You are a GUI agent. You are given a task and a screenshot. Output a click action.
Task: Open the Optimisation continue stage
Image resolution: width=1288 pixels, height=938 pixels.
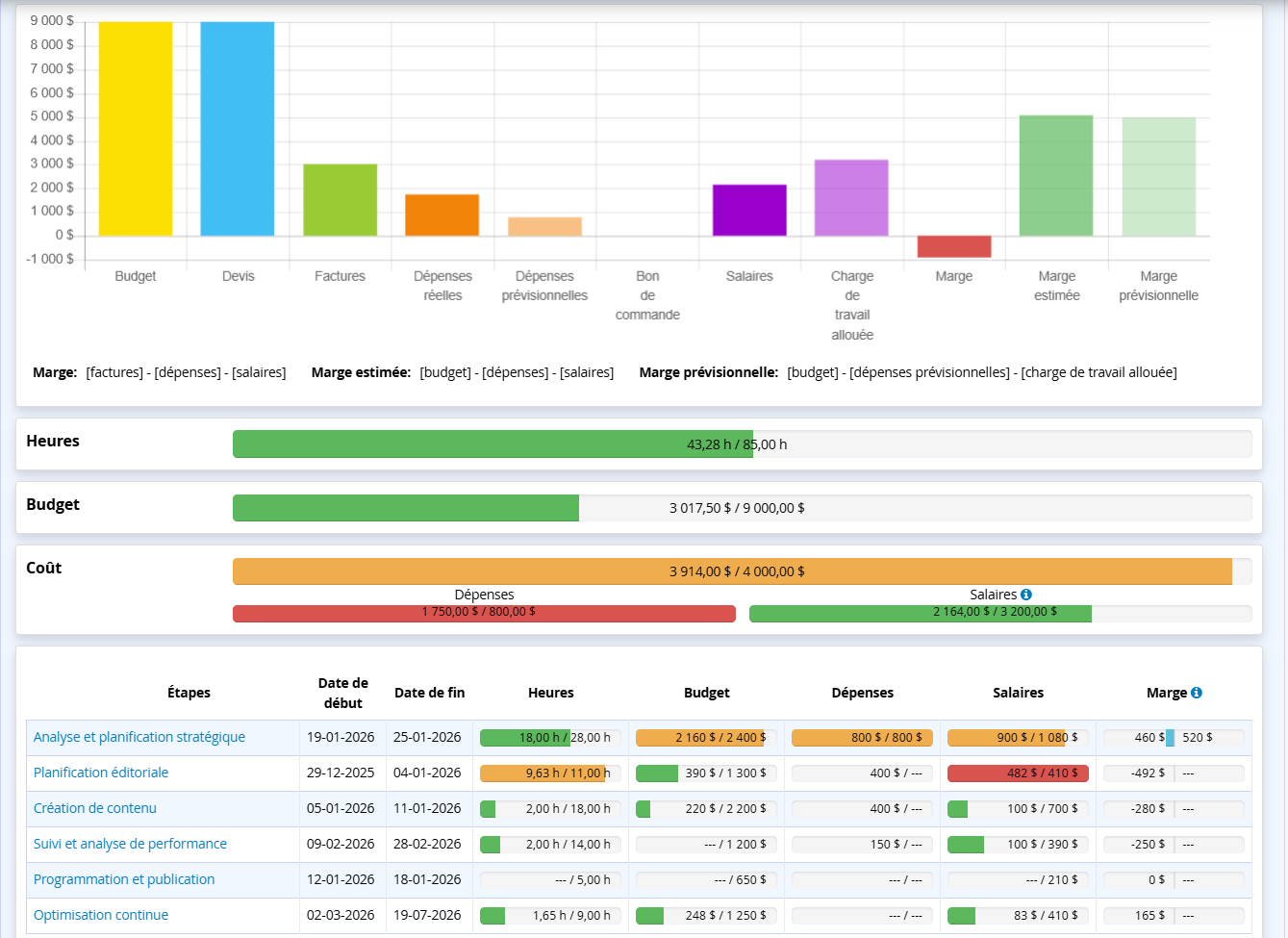(101, 915)
